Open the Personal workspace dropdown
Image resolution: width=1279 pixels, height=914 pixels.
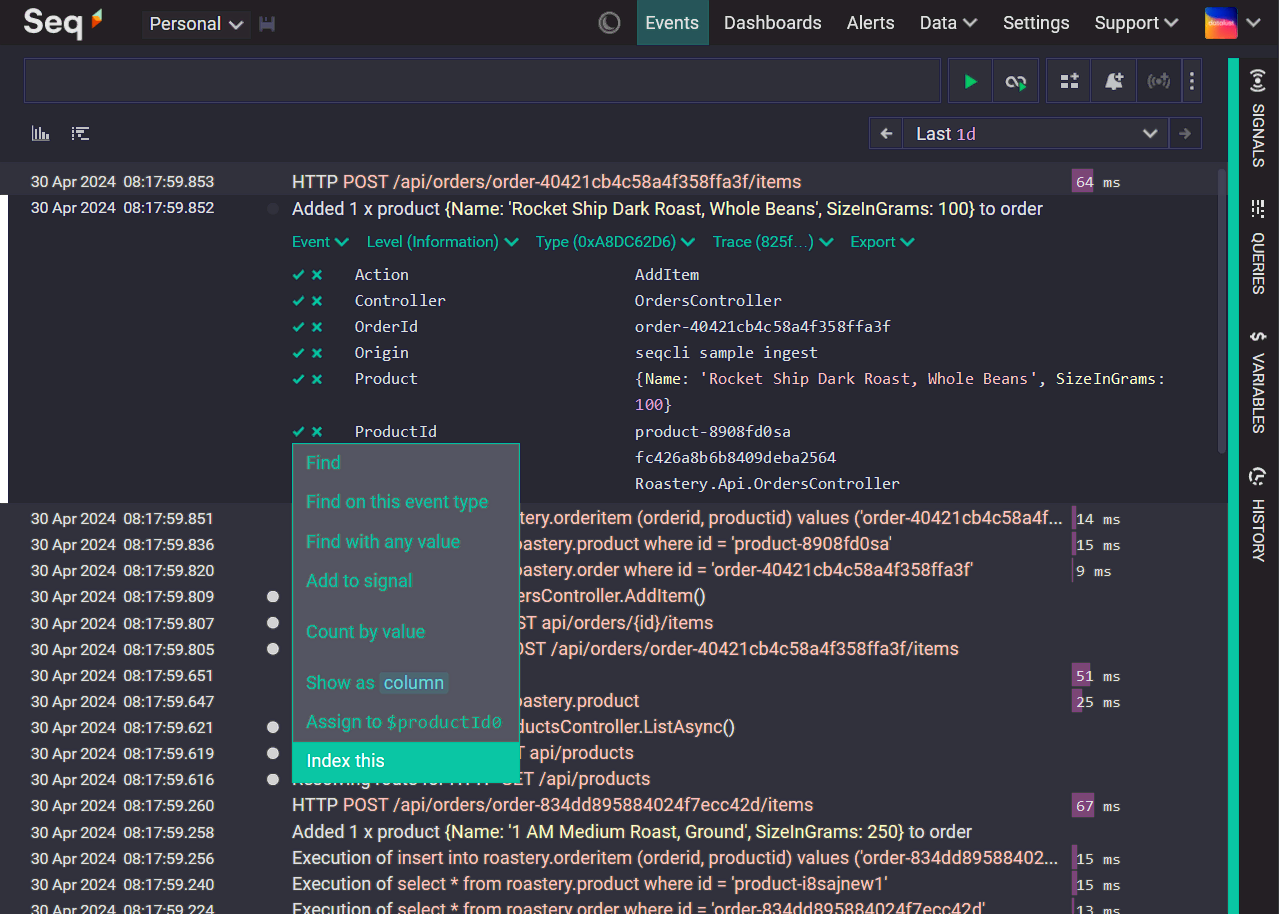pyautogui.click(x=196, y=24)
